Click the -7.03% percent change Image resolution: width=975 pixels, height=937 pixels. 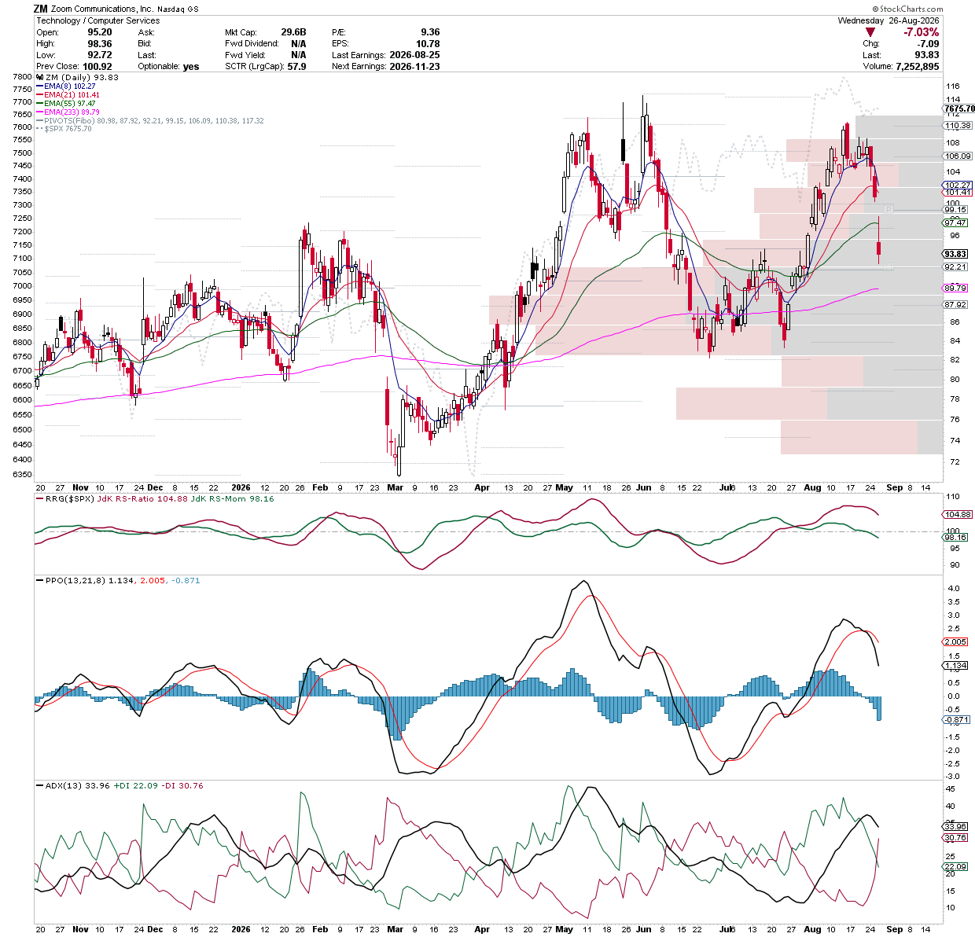[922, 32]
